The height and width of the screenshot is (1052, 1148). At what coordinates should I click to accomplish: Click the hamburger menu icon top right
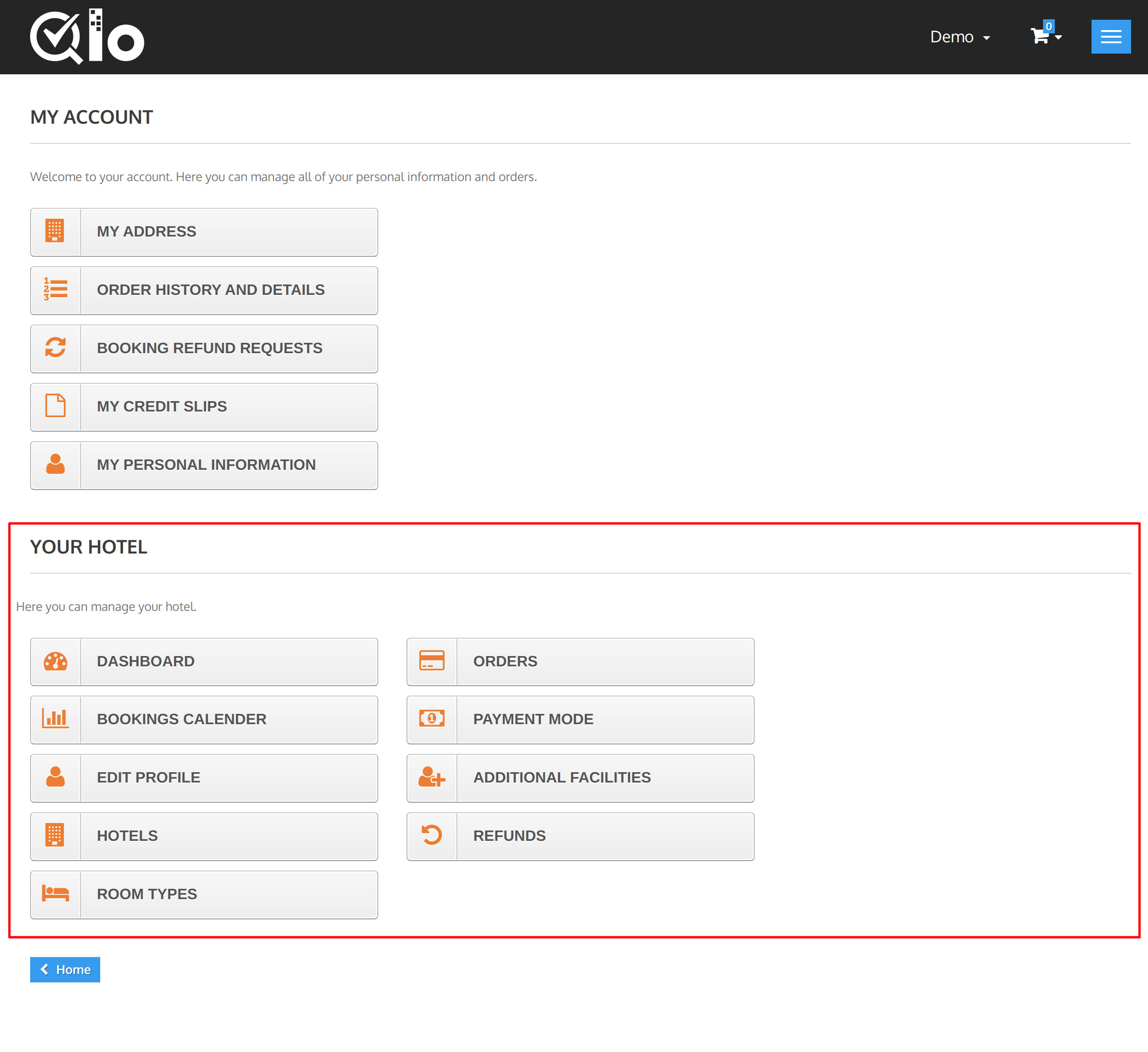(1112, 37)
